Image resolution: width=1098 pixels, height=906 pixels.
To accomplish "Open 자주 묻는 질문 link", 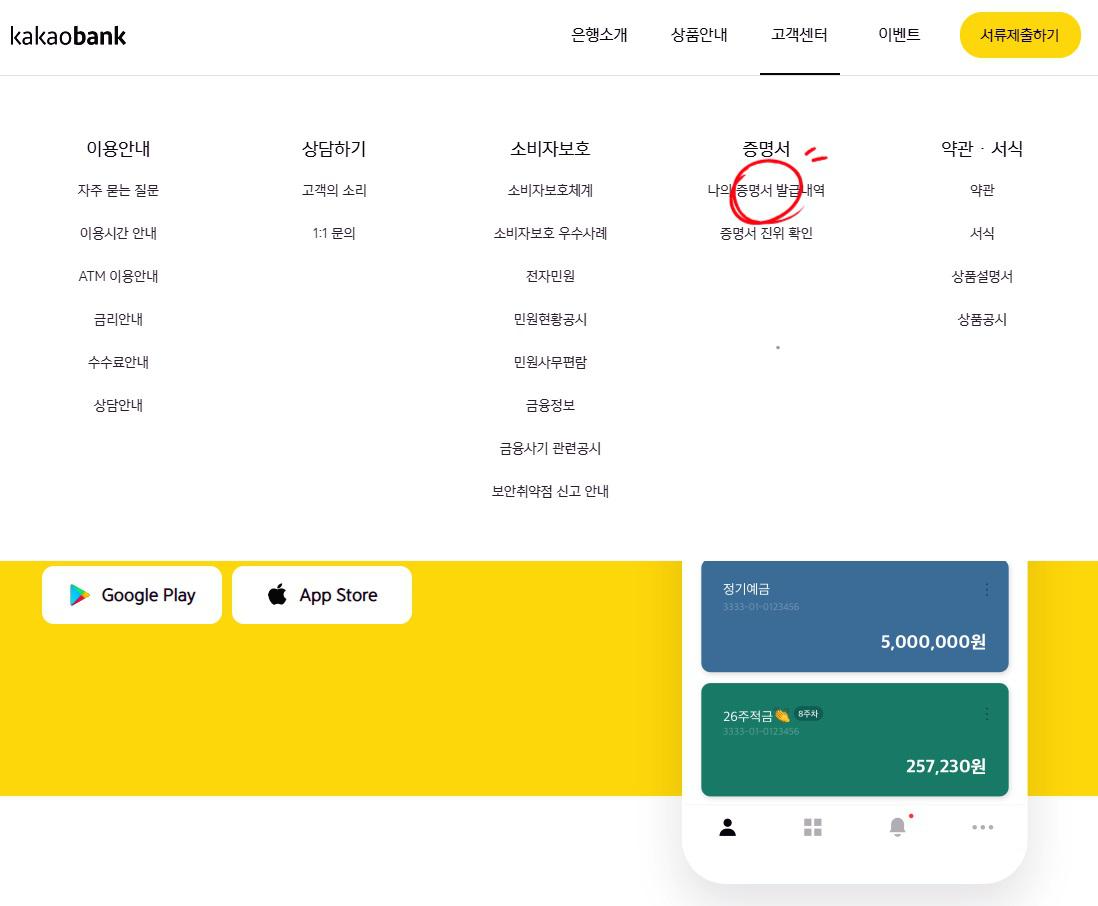I will coord(118,190).
